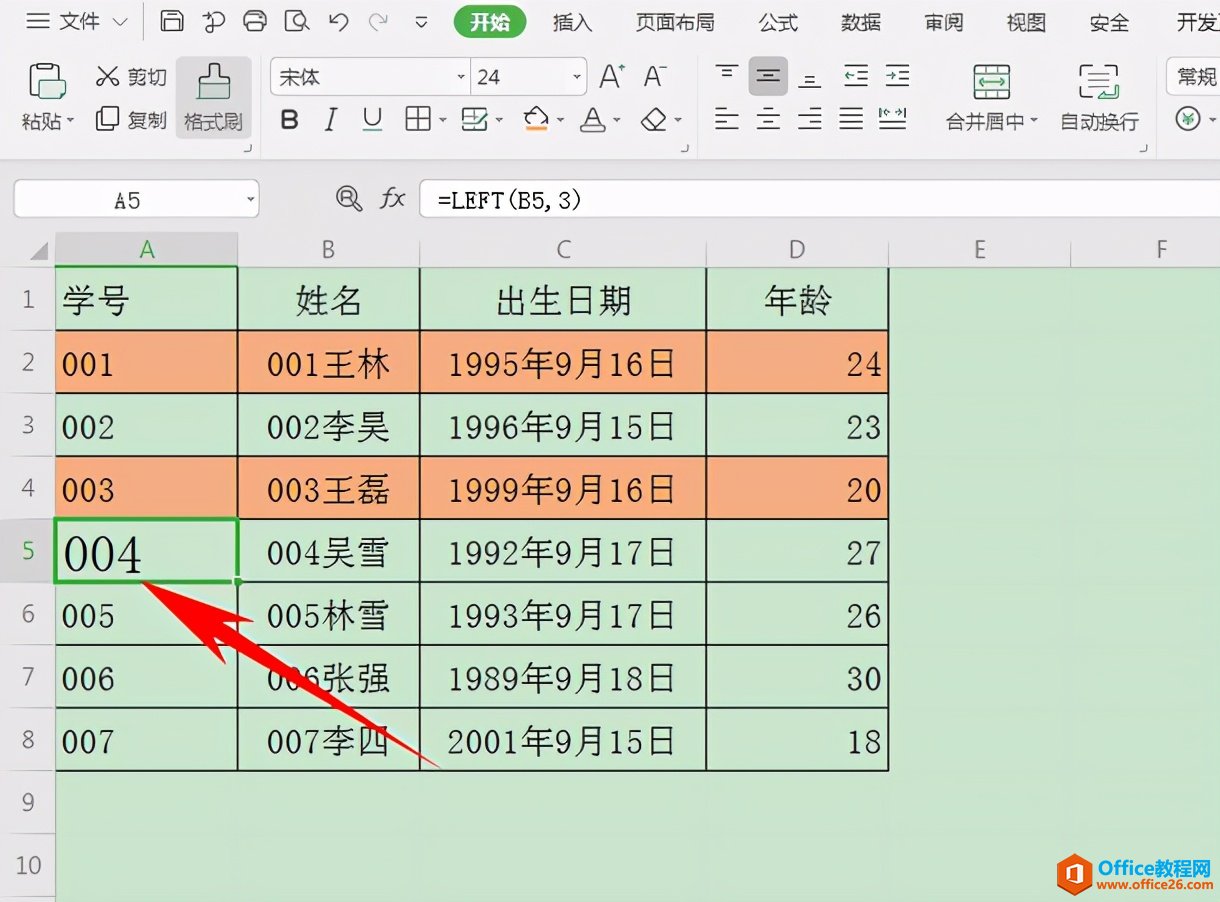
Task: Click the eraser clear icon
Action: [653, 120]
